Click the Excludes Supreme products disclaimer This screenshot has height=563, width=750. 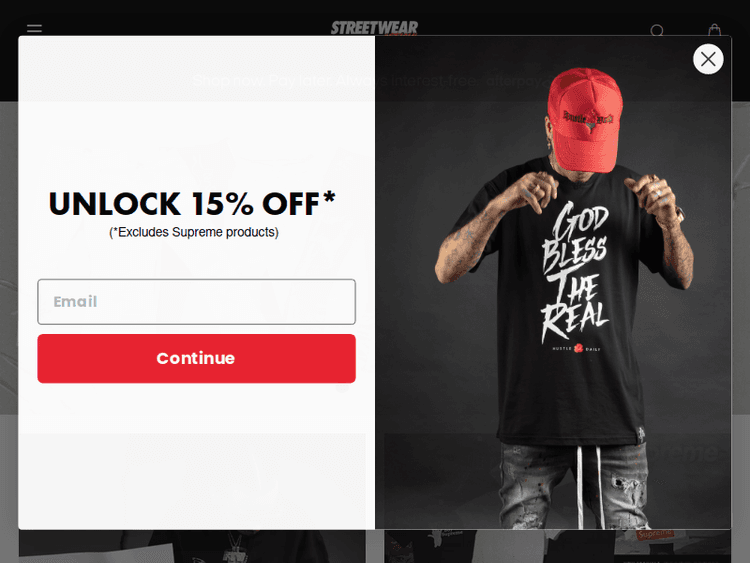194,232
